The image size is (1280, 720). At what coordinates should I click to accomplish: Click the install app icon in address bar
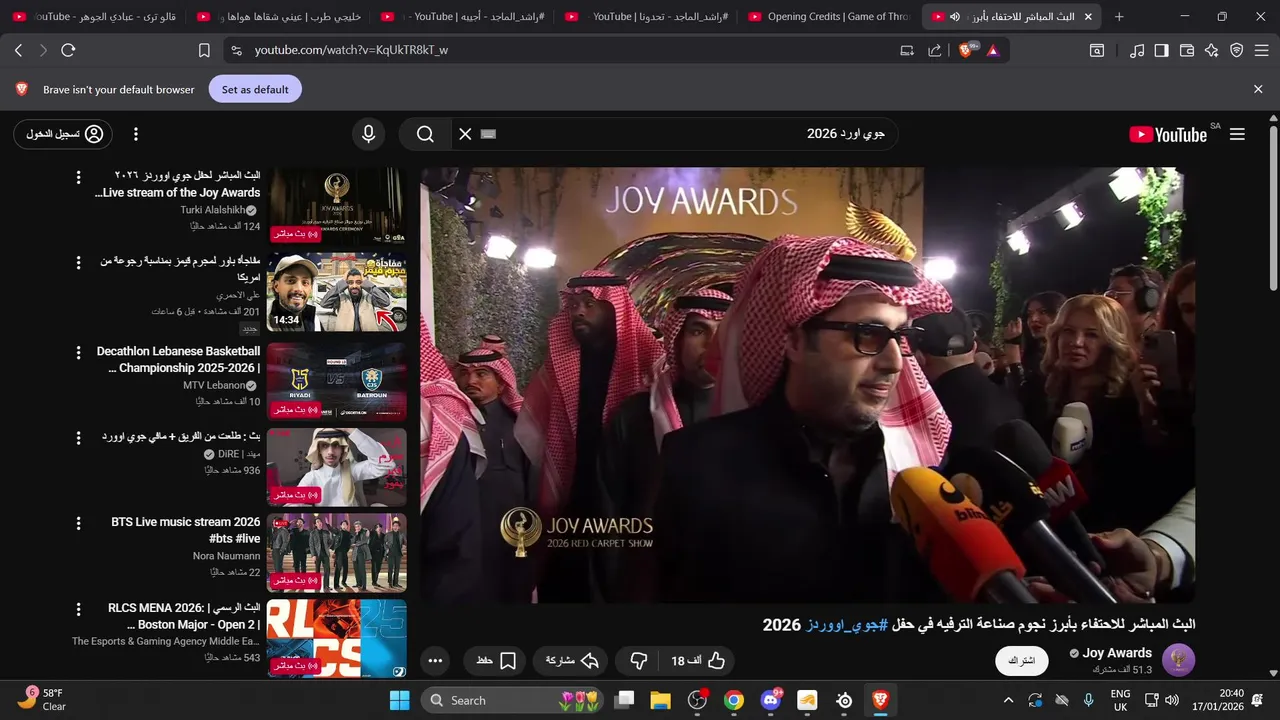[907, 50]
